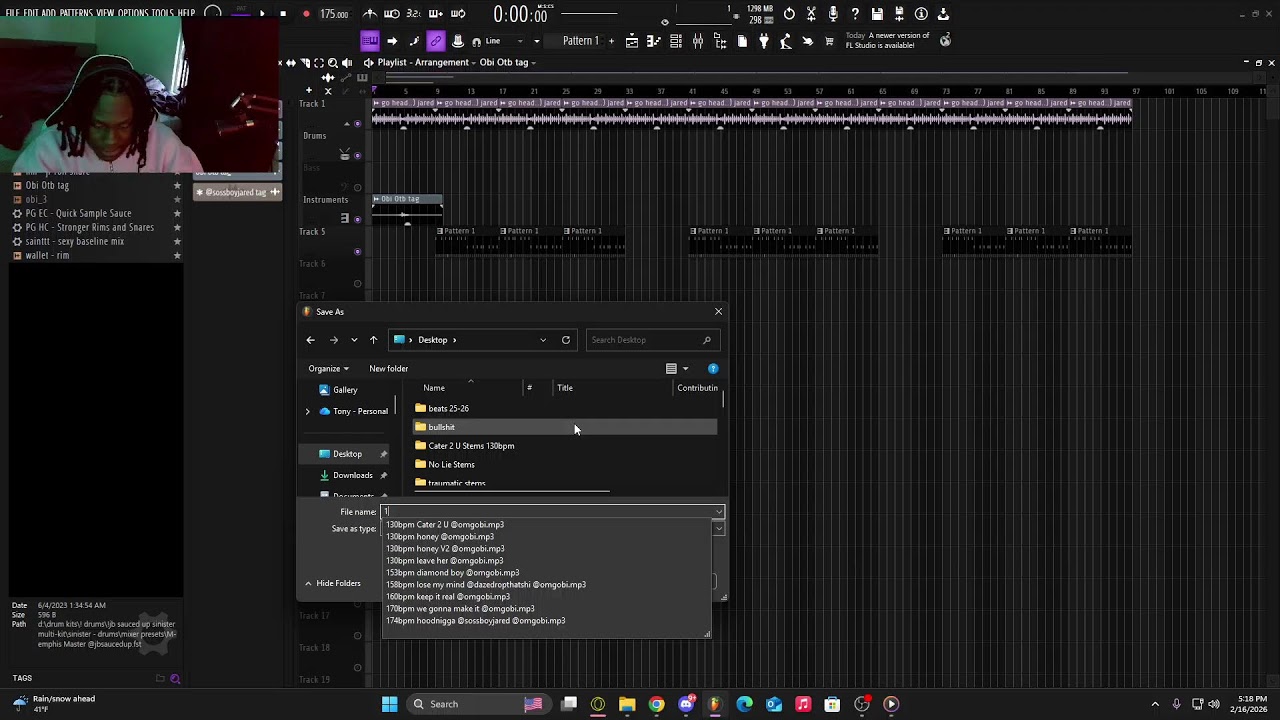Click the audio editor scissors icon

coord(811,14)
